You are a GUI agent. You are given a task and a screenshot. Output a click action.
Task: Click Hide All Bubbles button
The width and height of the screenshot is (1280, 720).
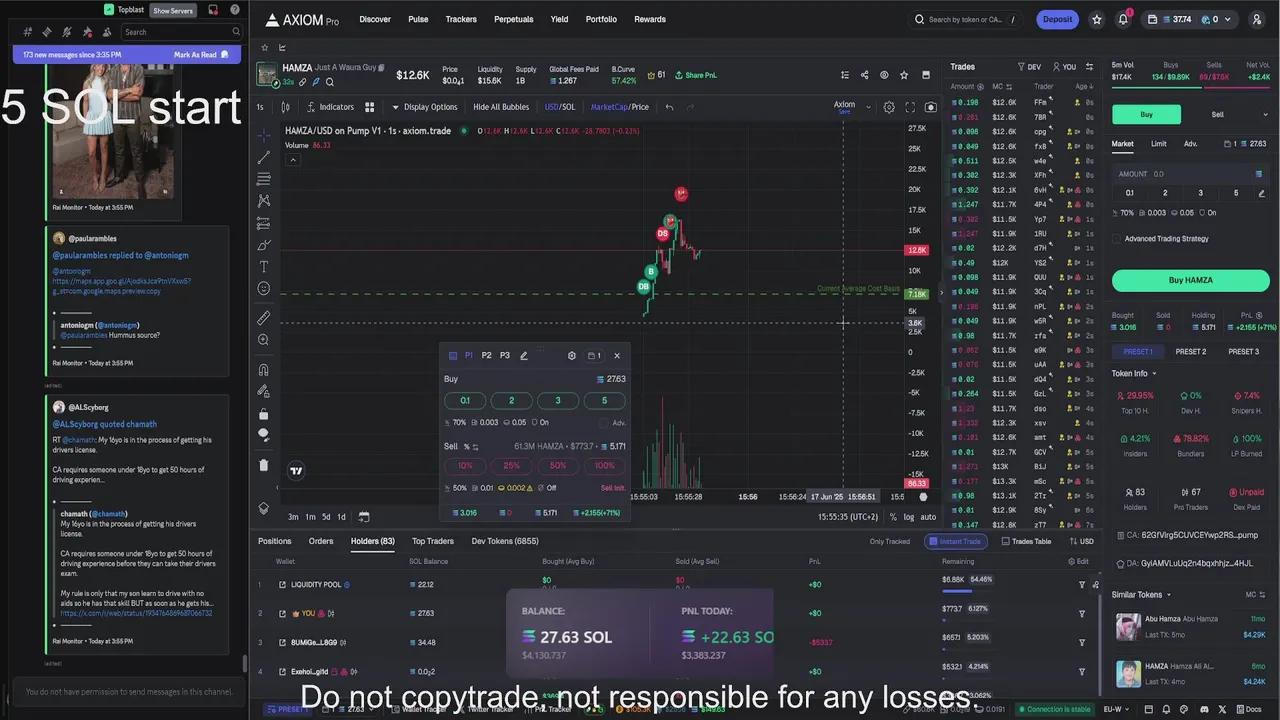coord(501,107)
